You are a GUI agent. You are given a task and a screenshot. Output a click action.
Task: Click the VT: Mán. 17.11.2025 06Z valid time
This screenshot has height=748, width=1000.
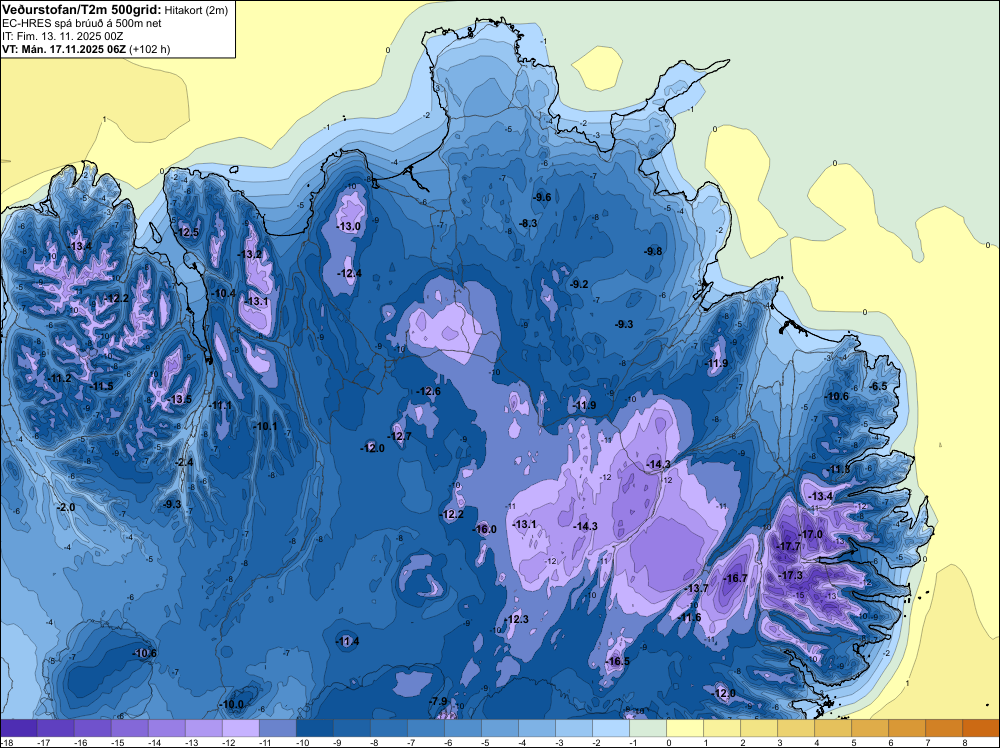(x=64, y=49)
